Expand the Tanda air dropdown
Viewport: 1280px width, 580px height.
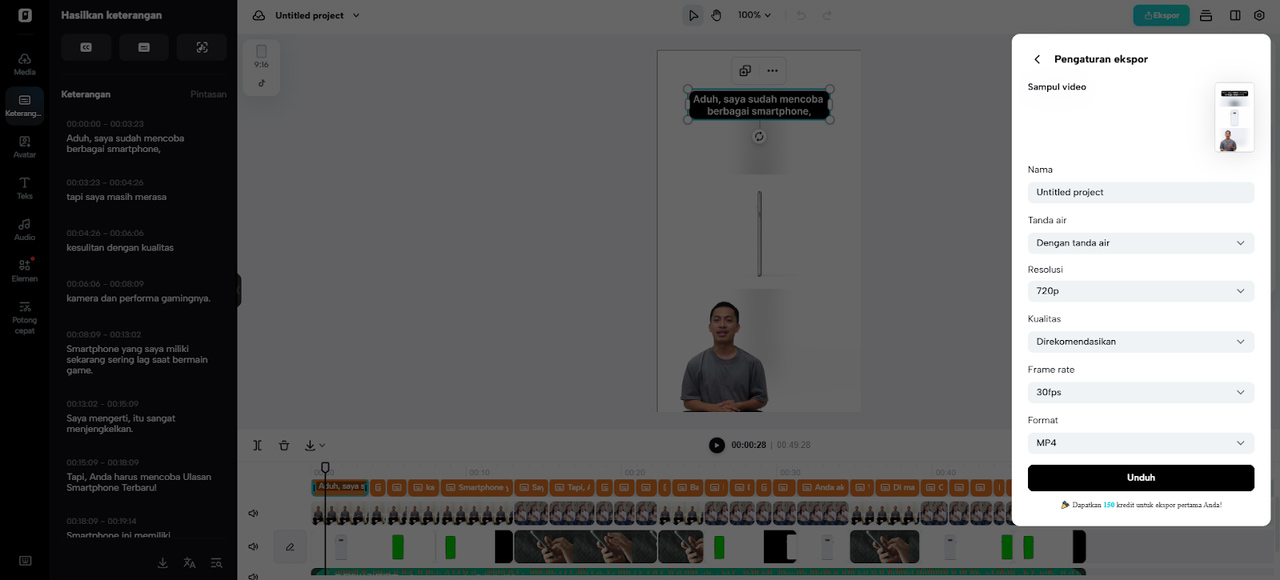click(x=1140, y=243)
